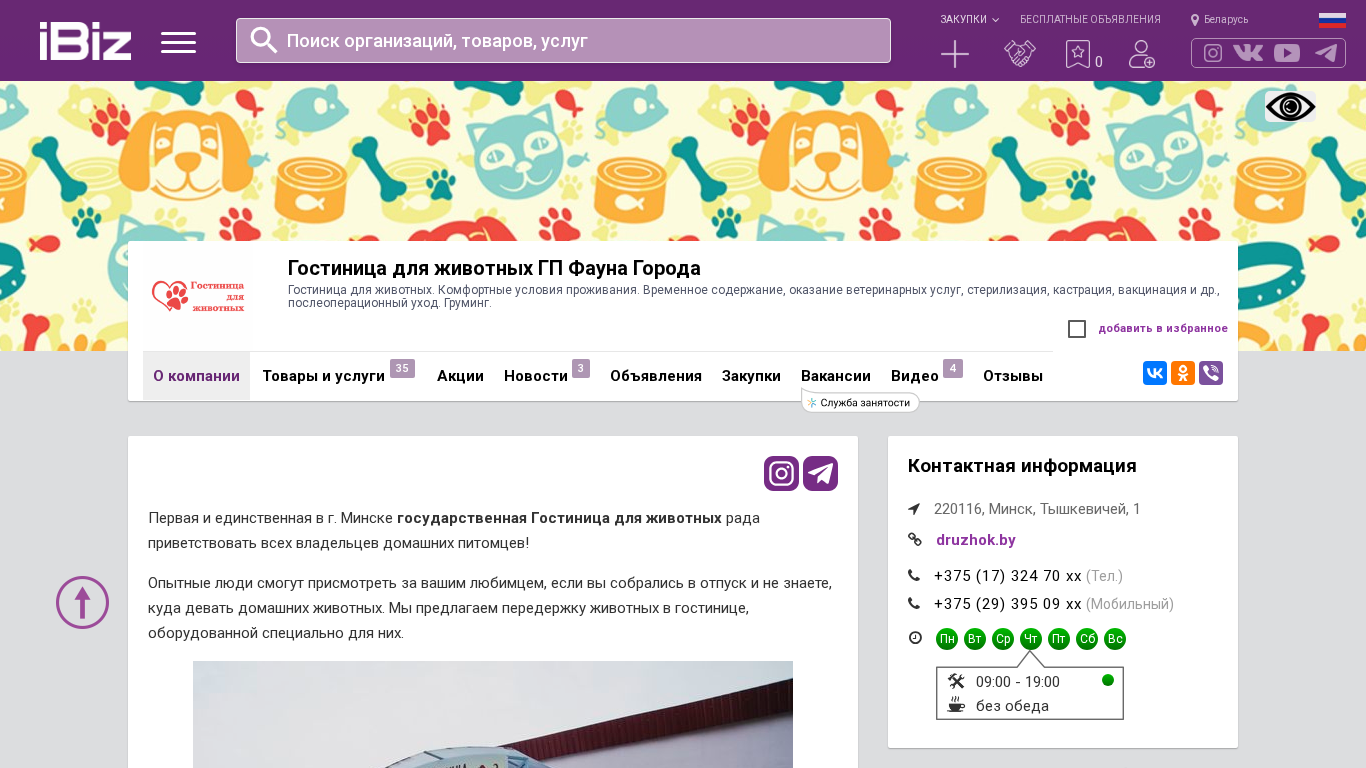
Task: Share page via blue VK button
Action: tap(1155, 374)
